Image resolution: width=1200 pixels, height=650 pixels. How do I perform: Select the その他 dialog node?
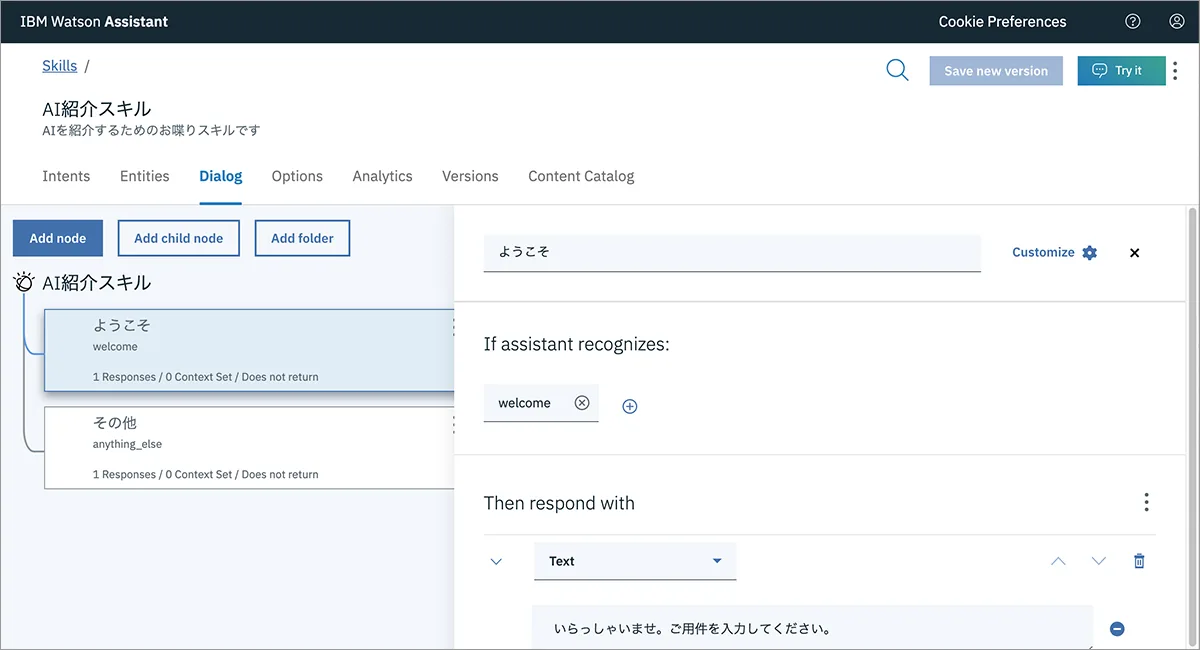point(249,447)
